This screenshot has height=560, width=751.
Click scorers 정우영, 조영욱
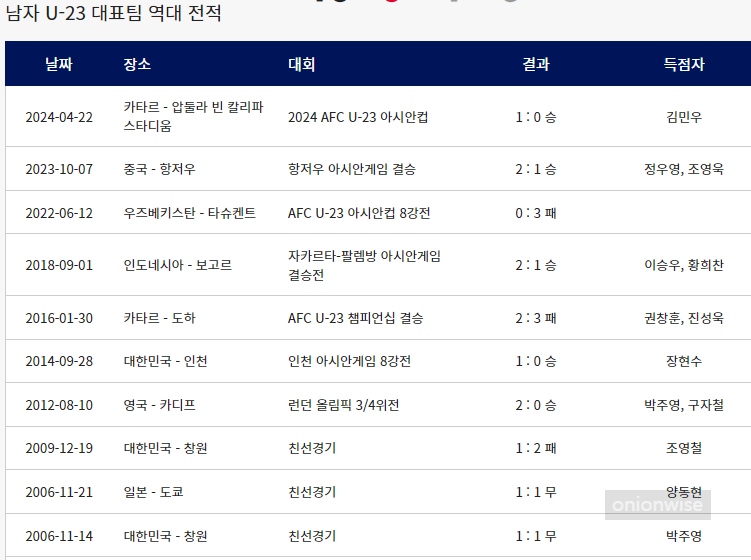(x=683, y=169)
